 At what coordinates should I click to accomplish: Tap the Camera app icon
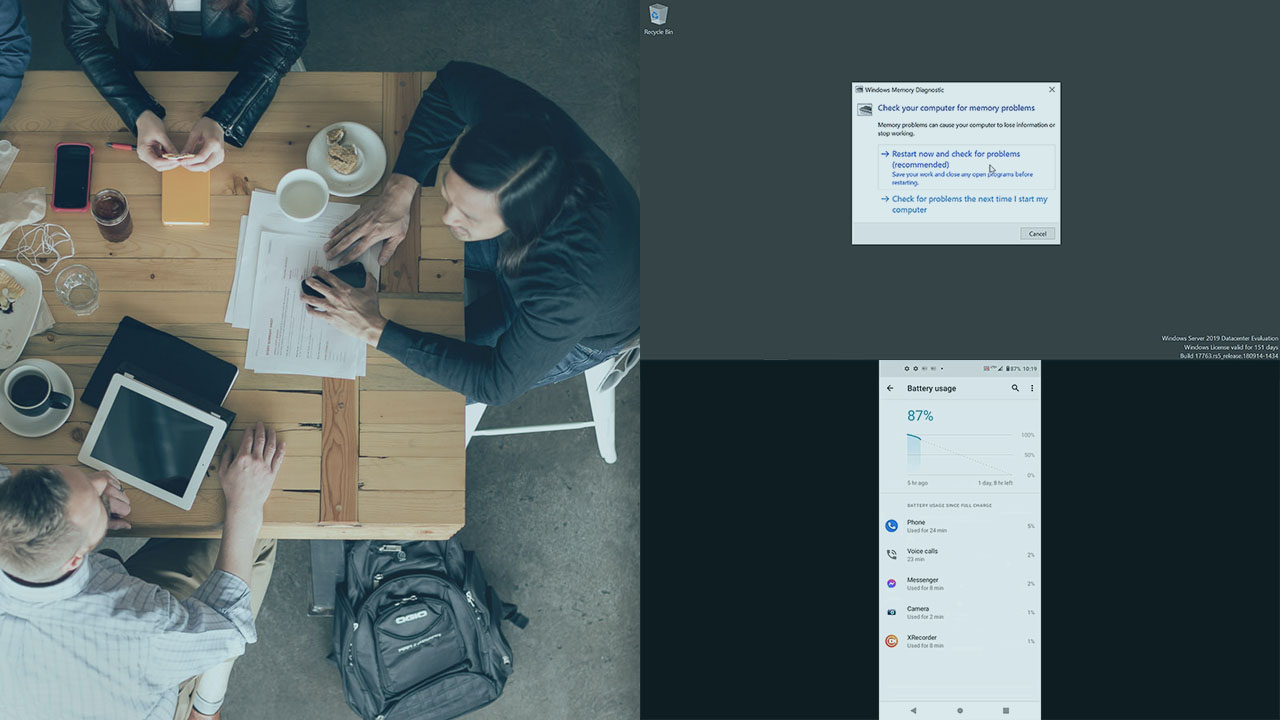[x=891, y=612]
